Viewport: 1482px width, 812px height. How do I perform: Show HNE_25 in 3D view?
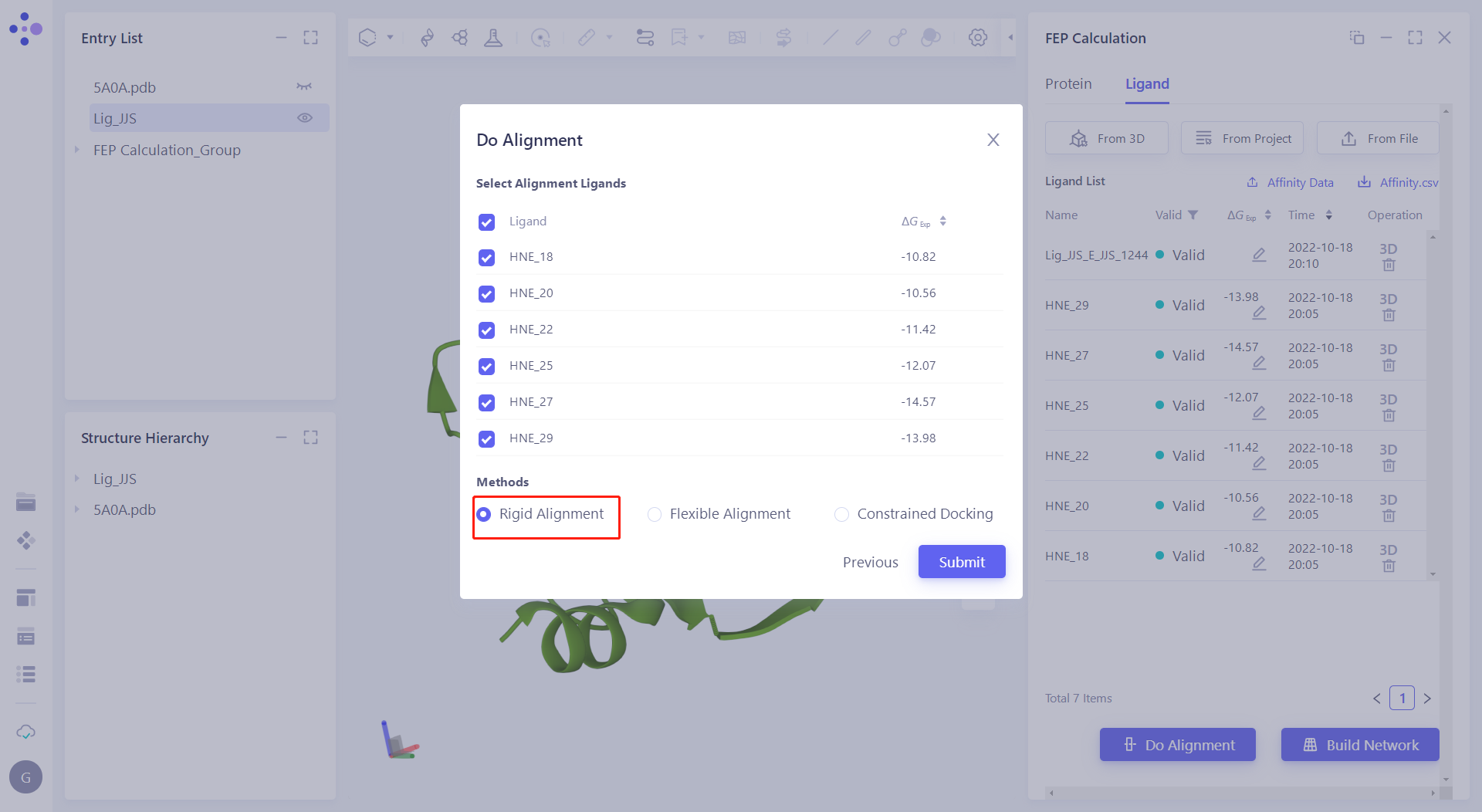1388,399
